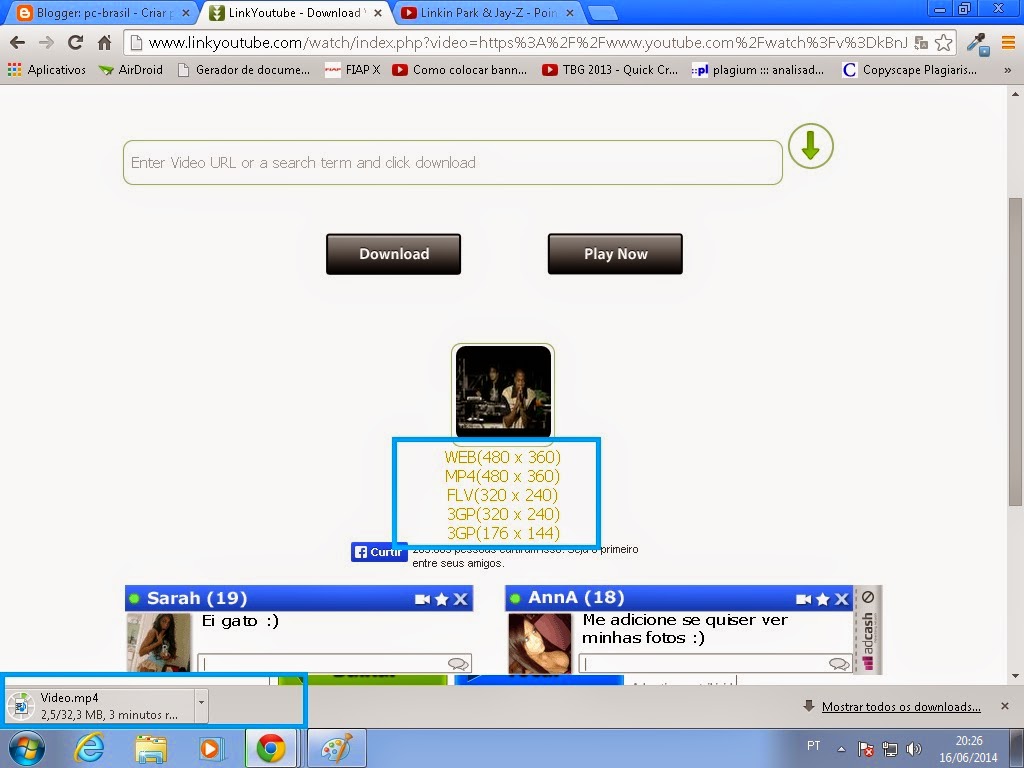Close the Blogger pc-brasil tab
This screenshot has height=768, width=1024.
coord(185,12)
